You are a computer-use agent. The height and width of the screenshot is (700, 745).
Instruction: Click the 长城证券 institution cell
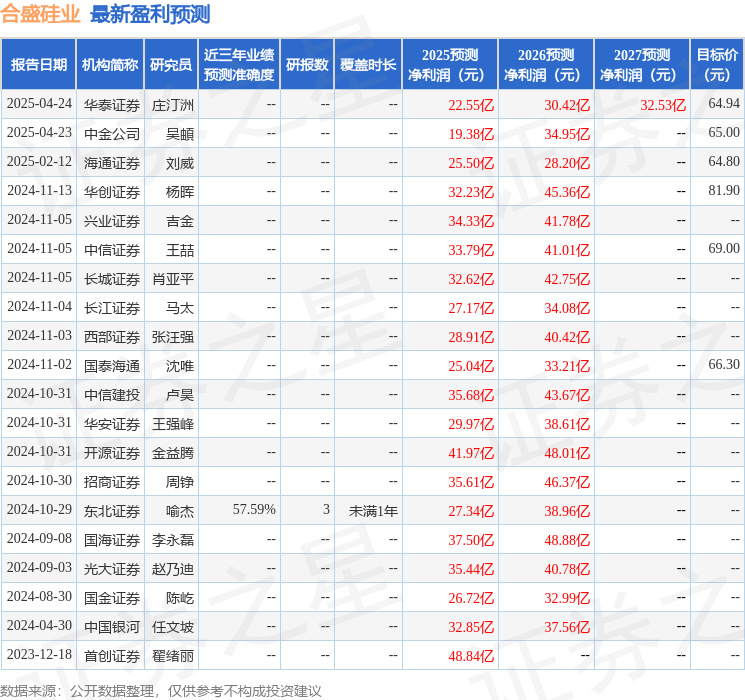point(112,278)
